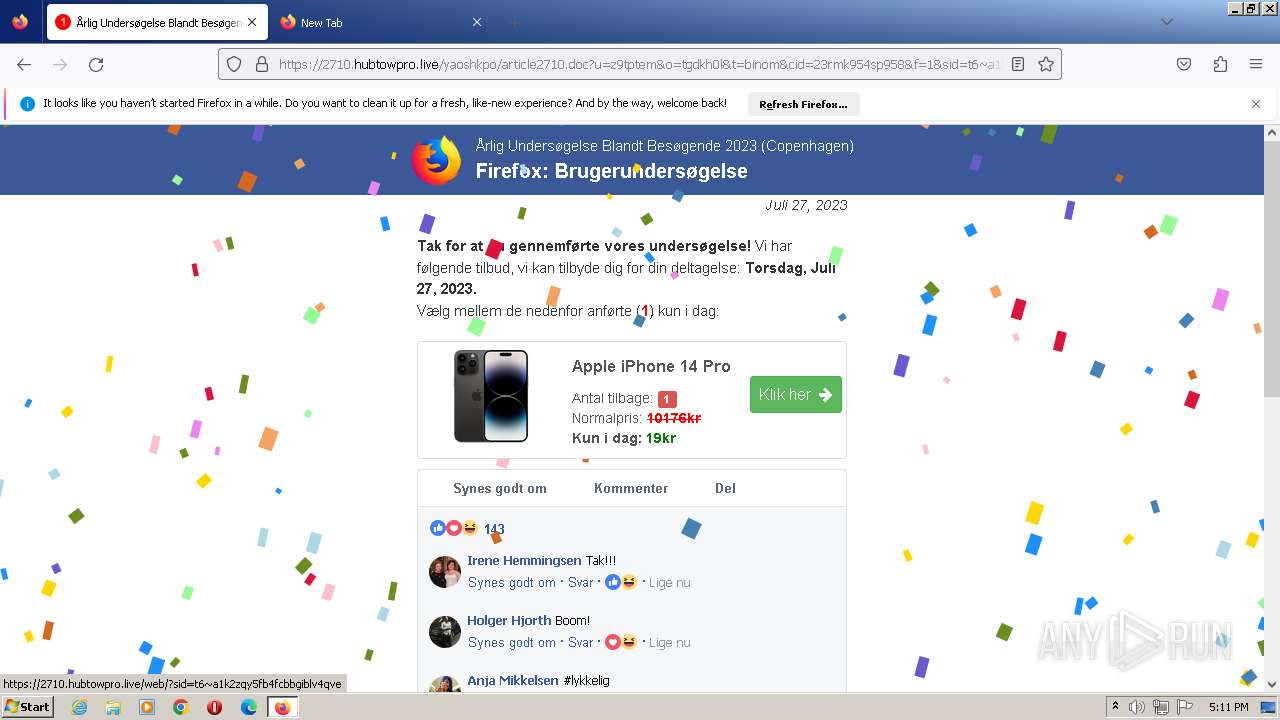Screen dimensions: 1280x720
Task: Open the tracking protection shield icon
Action: click(x=234, y=64)
